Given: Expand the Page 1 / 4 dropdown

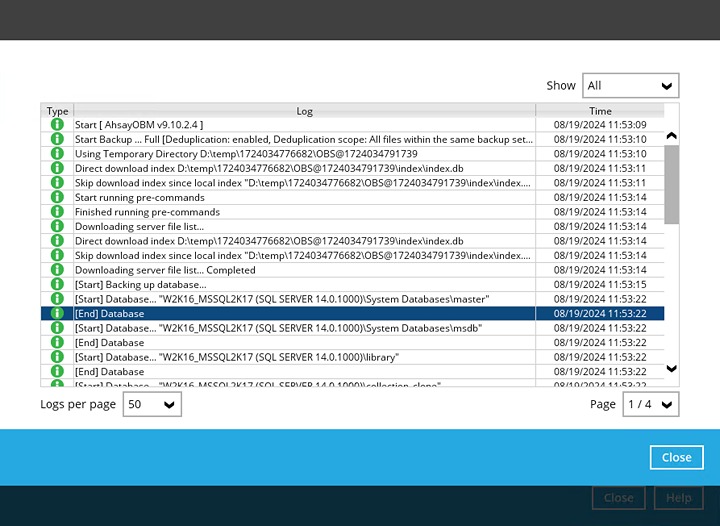Looking at the screenshot, I should pos(650,404).
